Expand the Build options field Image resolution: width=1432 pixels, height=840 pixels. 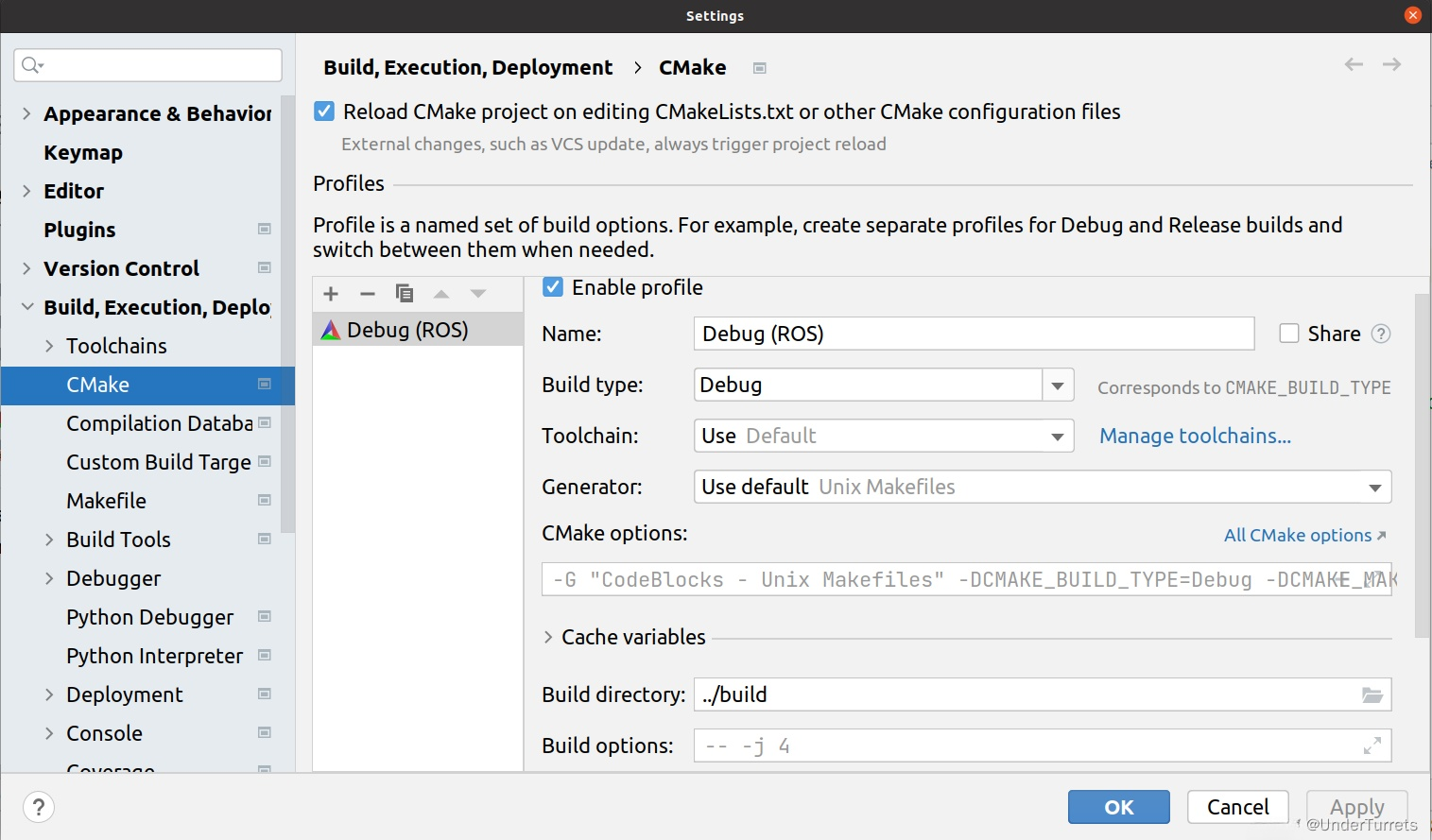pos(1372,746)
